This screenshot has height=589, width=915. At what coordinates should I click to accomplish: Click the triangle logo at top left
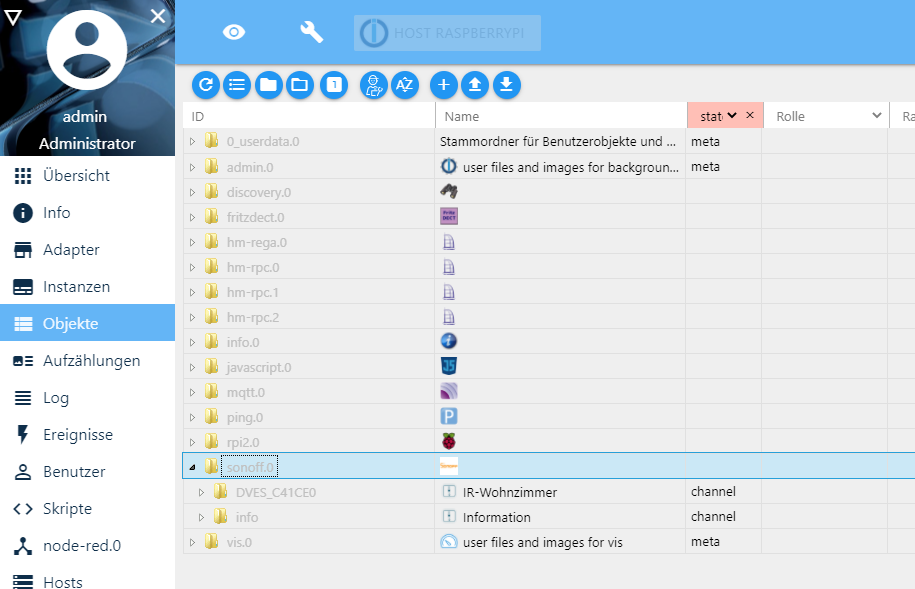click(13, 17)
